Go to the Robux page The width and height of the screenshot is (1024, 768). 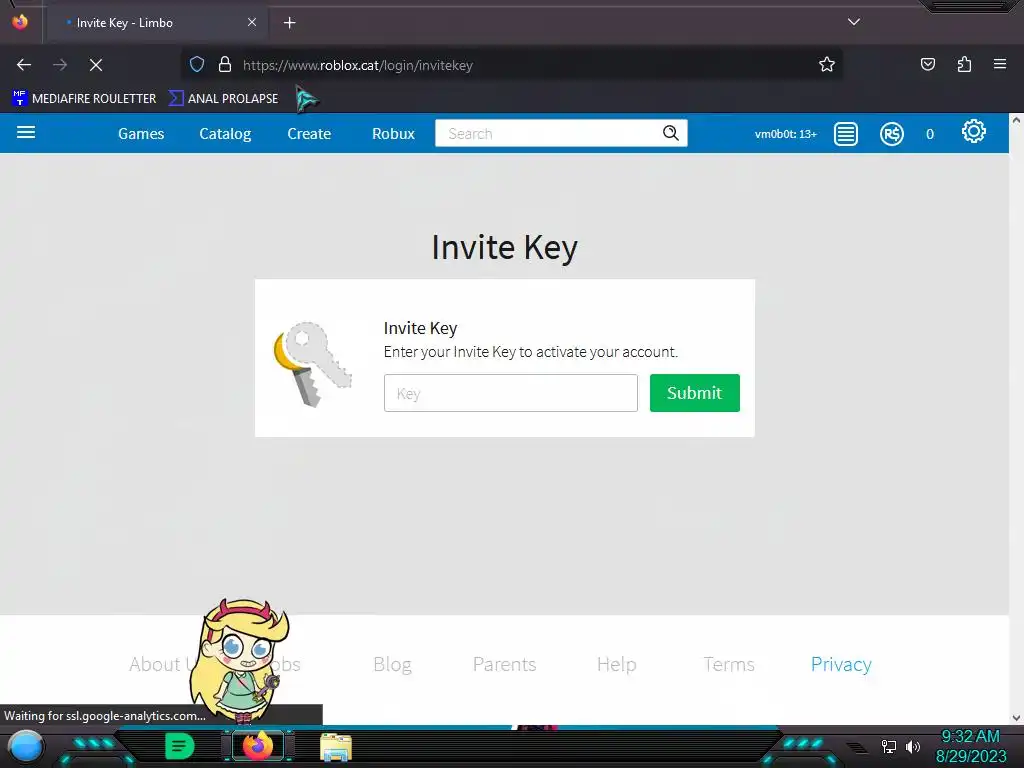point(393,134)
